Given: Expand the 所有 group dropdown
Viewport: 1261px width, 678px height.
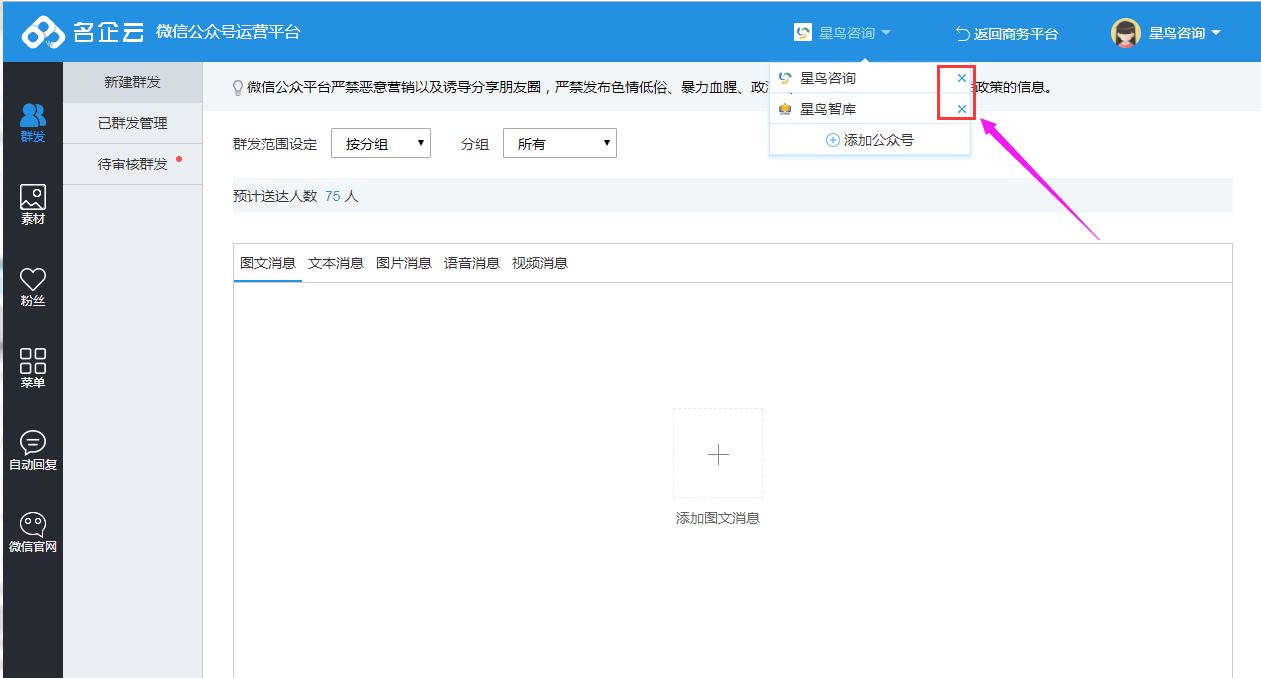Looking at the screenshot, I should [559, 144].
